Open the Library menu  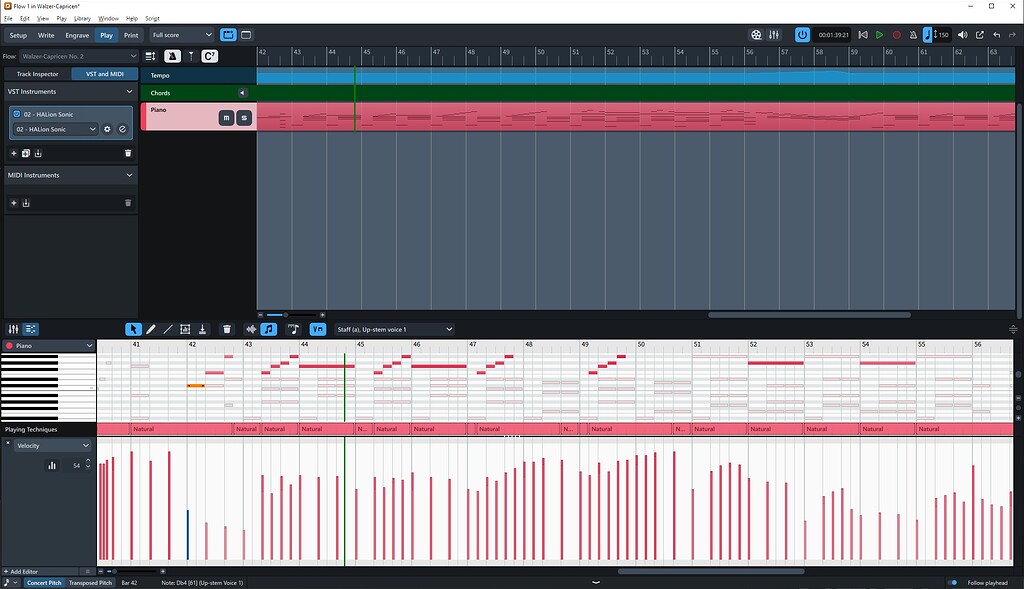82,17
